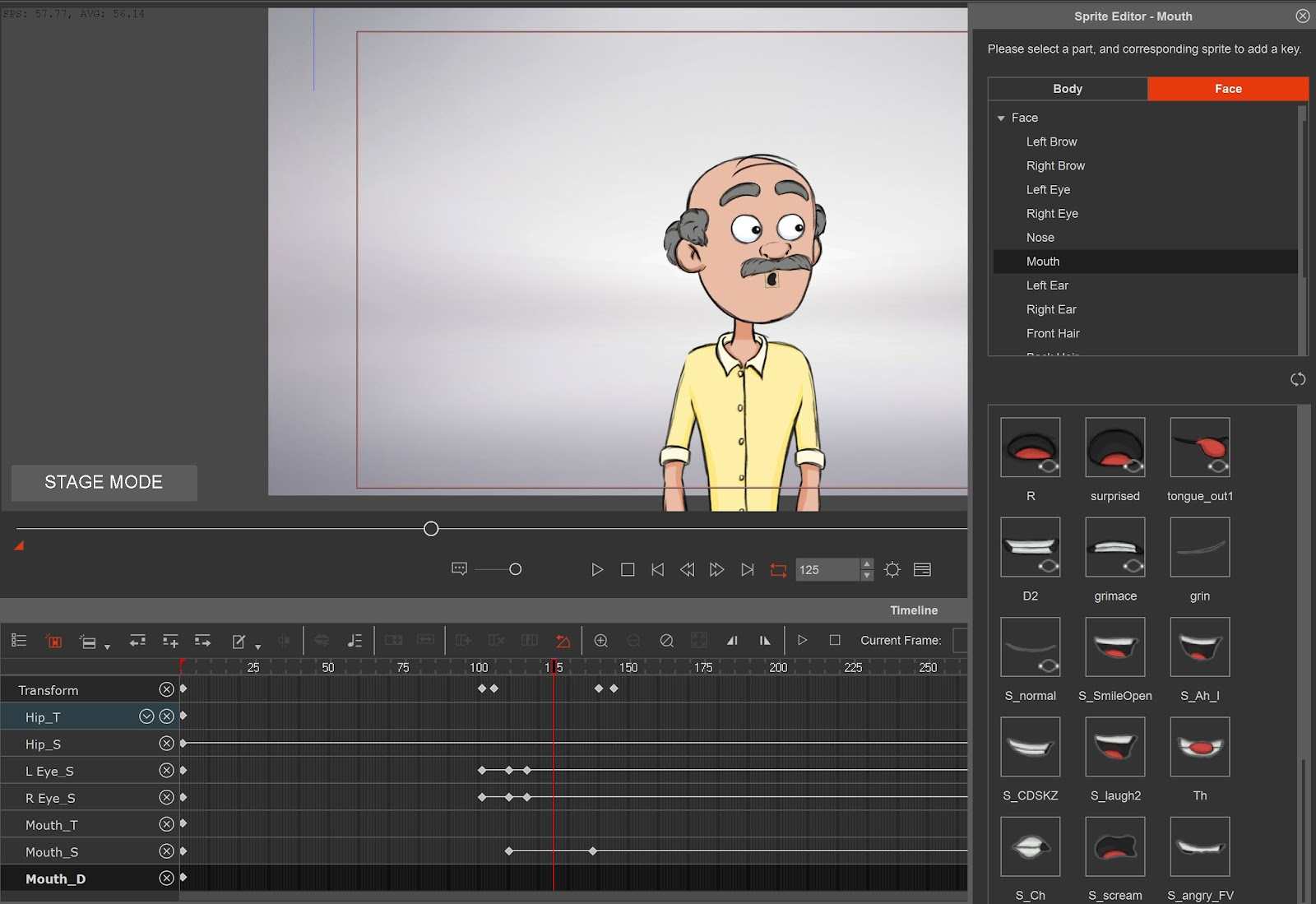This screenshot has width=1316, height=904.
Task: Click the playback scrubber handle above timeline
Action: [x=431, y=529]
